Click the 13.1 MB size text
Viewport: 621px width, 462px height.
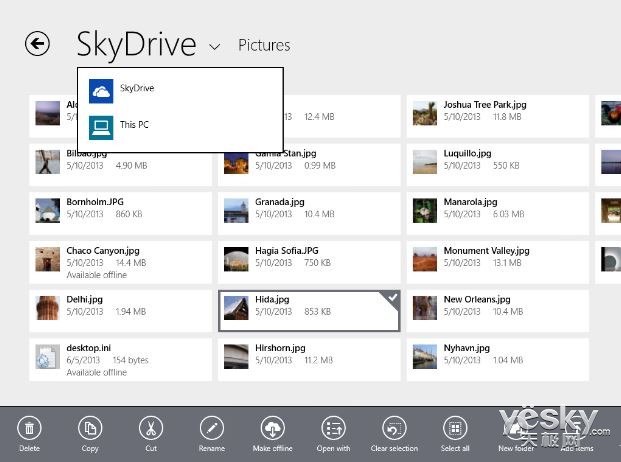[x=507, y=263]
